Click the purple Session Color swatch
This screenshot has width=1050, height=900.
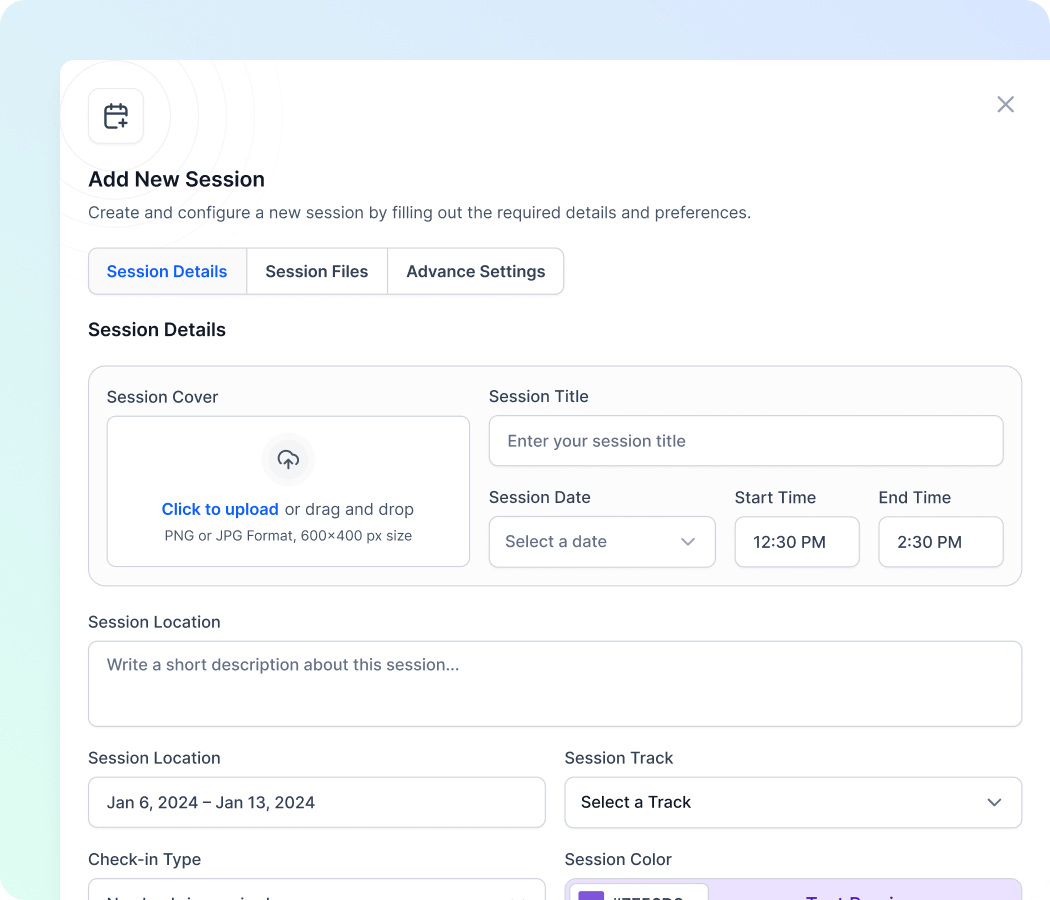point(591,895)
